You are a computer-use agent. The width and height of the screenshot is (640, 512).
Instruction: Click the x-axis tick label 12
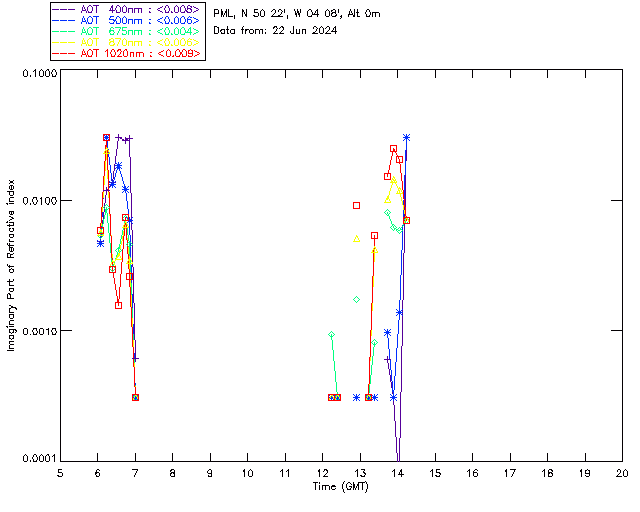(322, 473)
